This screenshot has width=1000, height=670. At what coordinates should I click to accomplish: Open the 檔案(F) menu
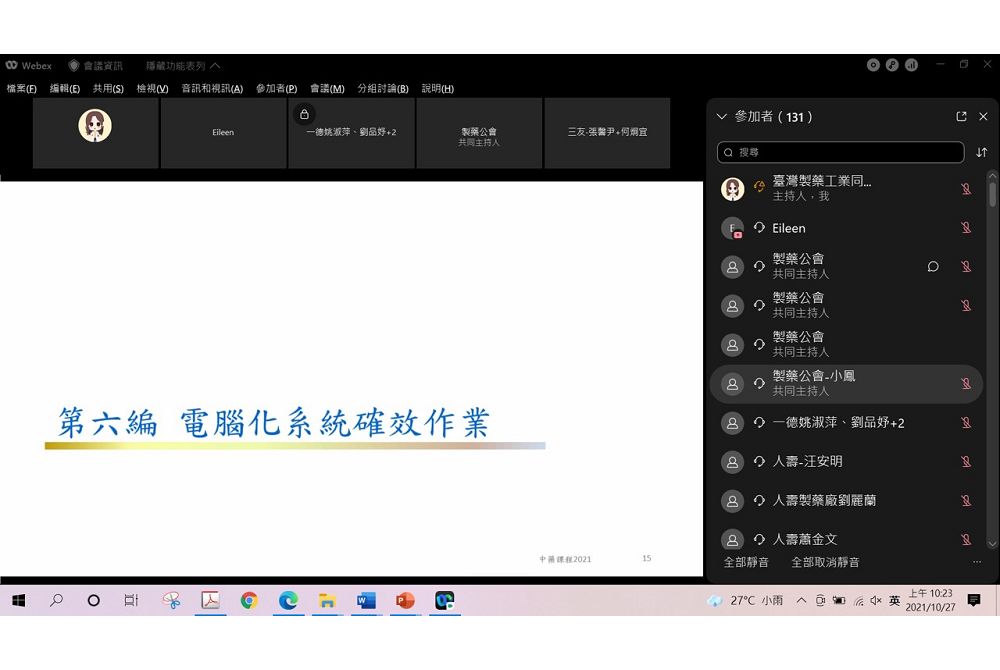point(22,89)
